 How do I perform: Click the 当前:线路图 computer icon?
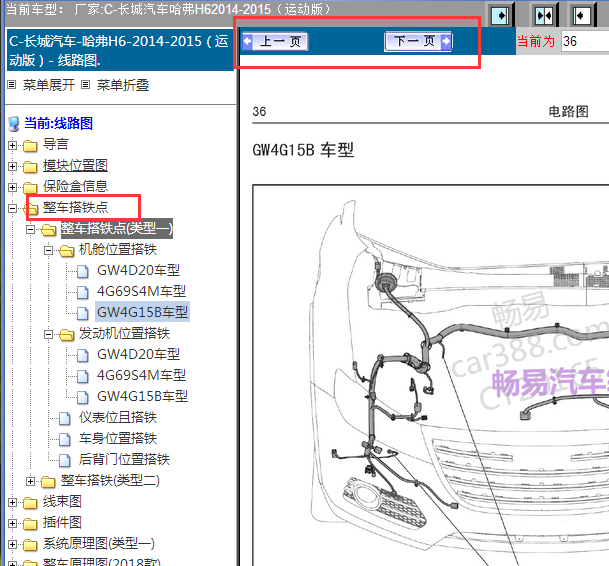click(14, 124)
